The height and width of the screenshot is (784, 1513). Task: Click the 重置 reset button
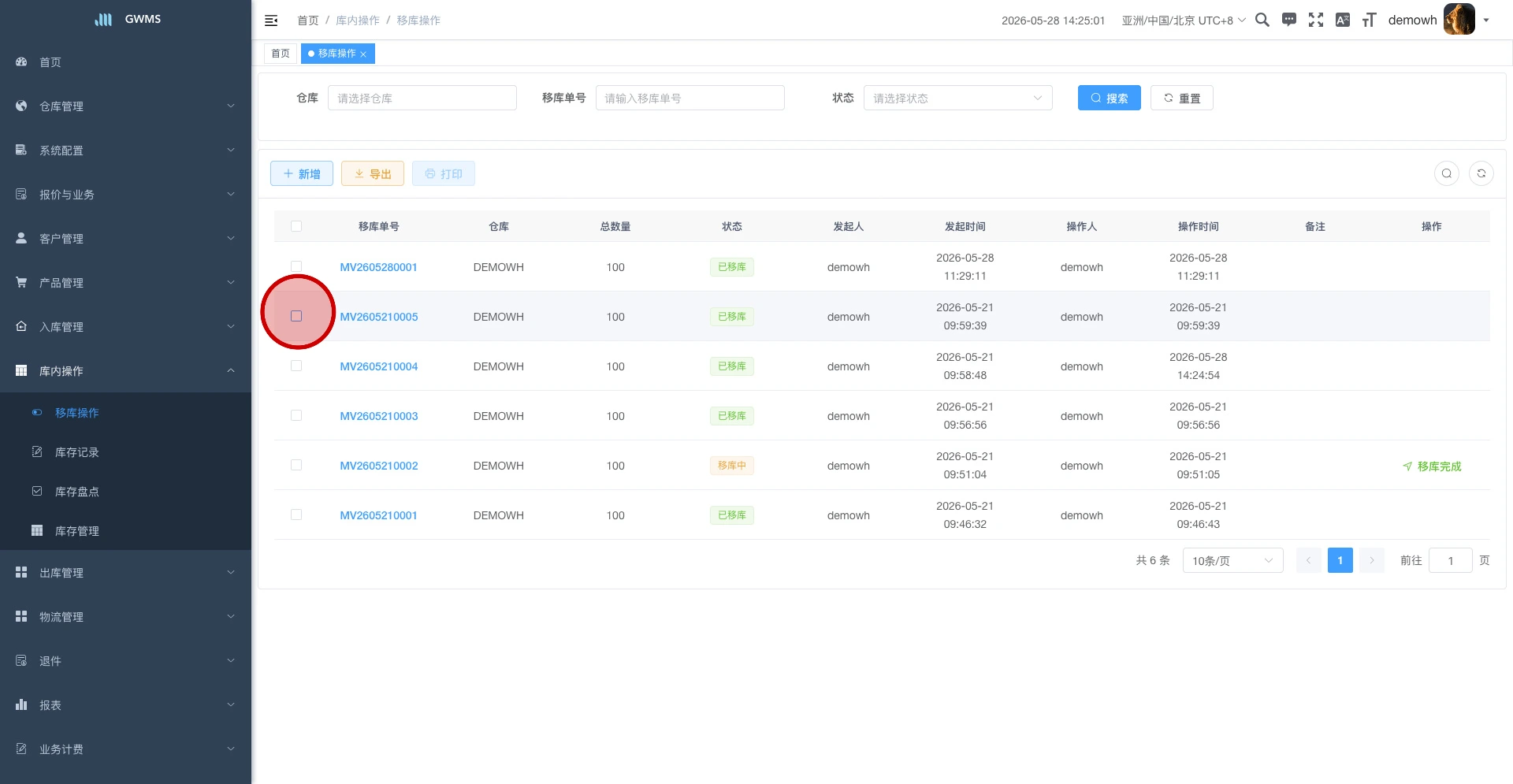point(1182,98)
